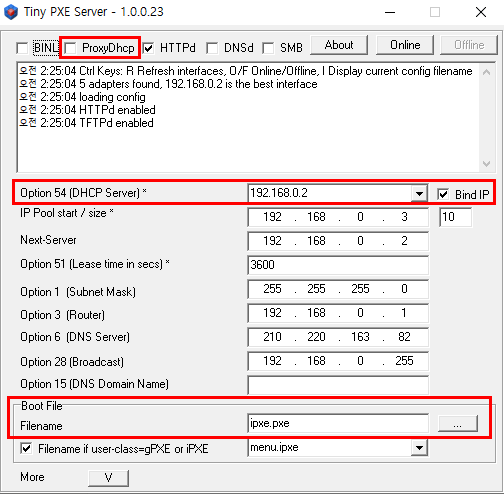Expand More options with V button
This screenshot has height=494, width=504.
pos(108,478)
